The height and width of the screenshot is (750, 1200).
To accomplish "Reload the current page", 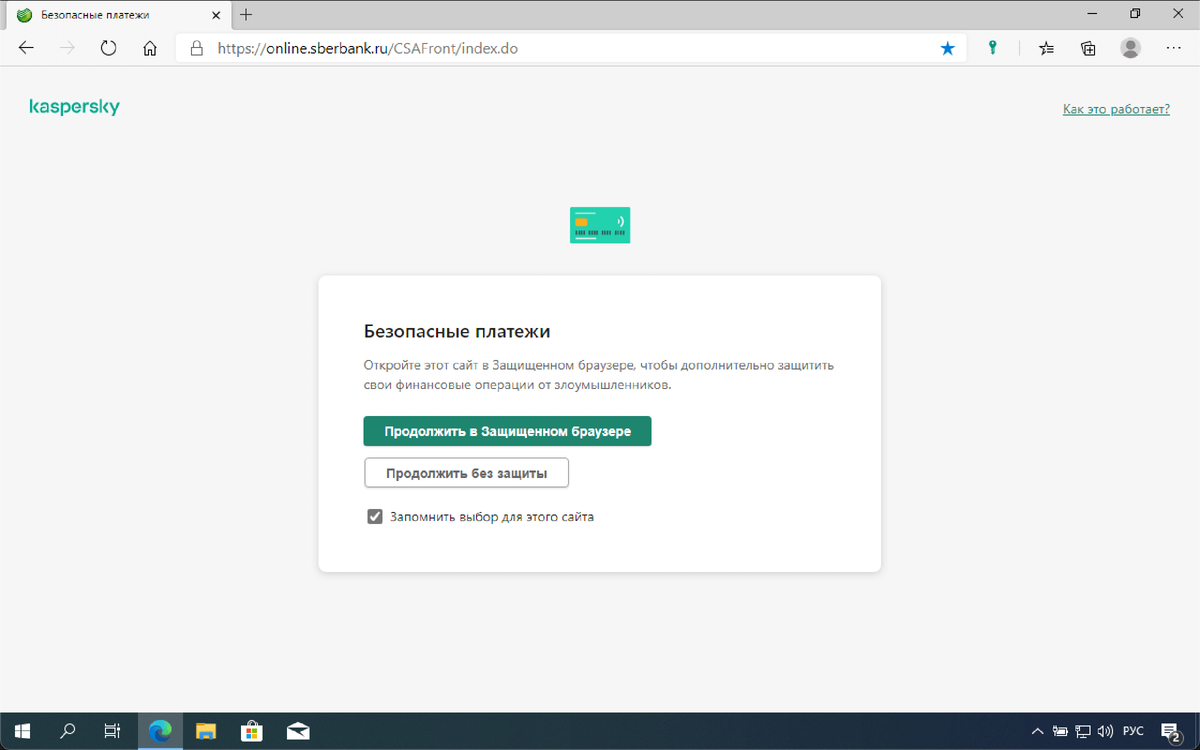I will [108, 48].
